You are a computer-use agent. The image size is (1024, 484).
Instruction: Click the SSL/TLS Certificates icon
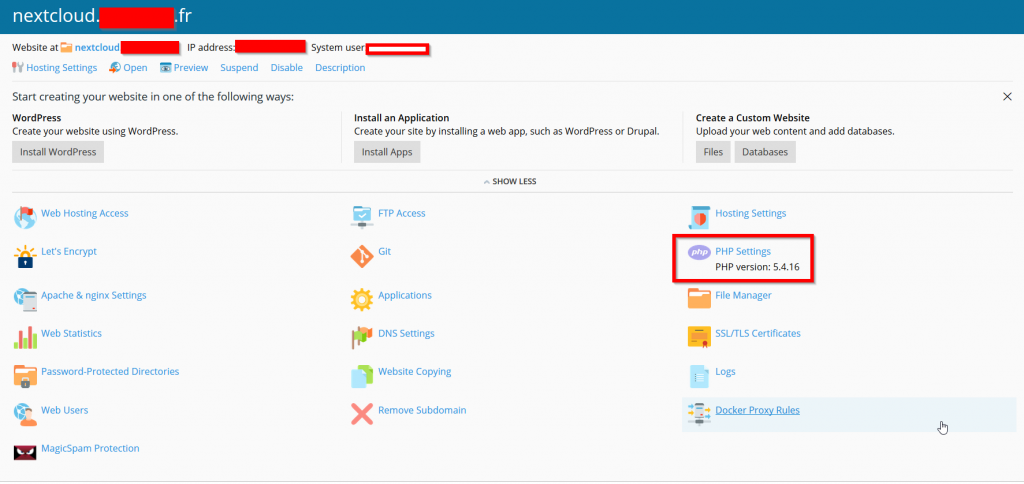(699, 337)
